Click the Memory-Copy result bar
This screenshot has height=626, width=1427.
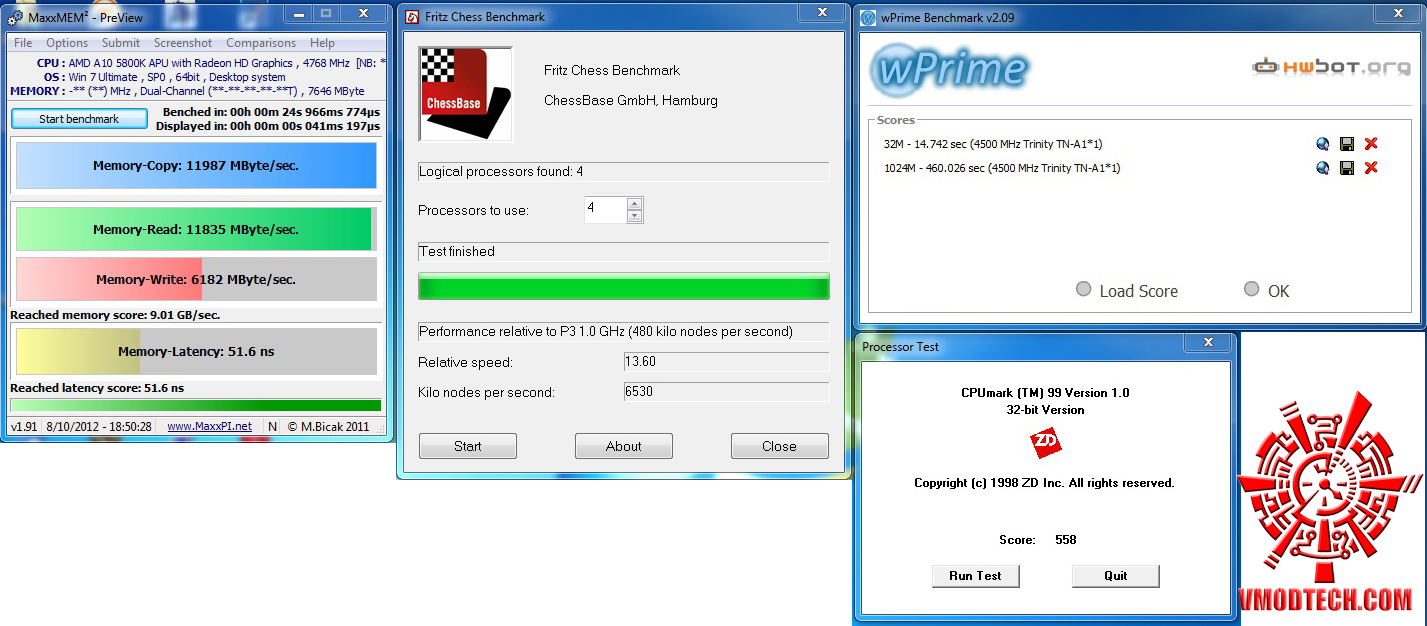click(x=196, y=165)
